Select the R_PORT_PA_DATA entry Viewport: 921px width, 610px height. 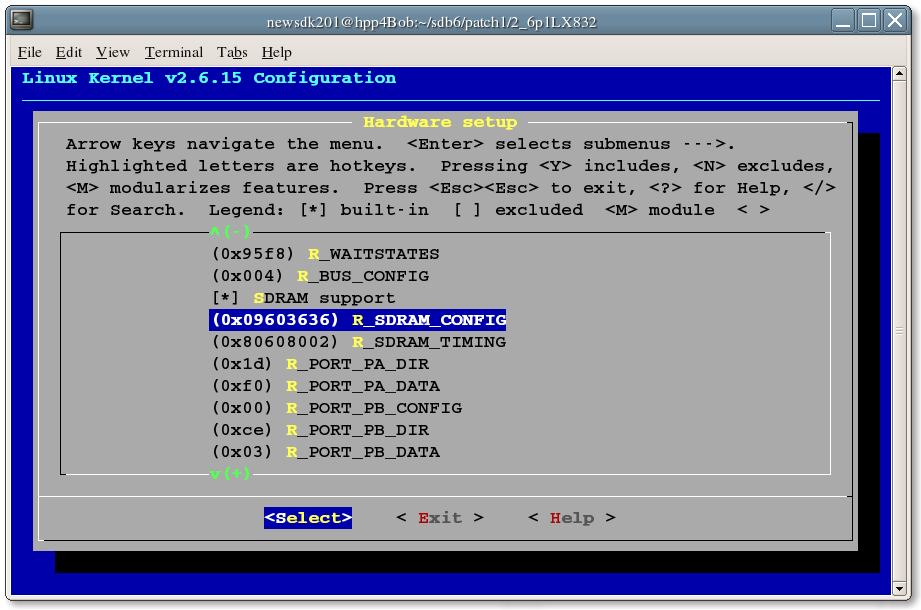point(325,386)
